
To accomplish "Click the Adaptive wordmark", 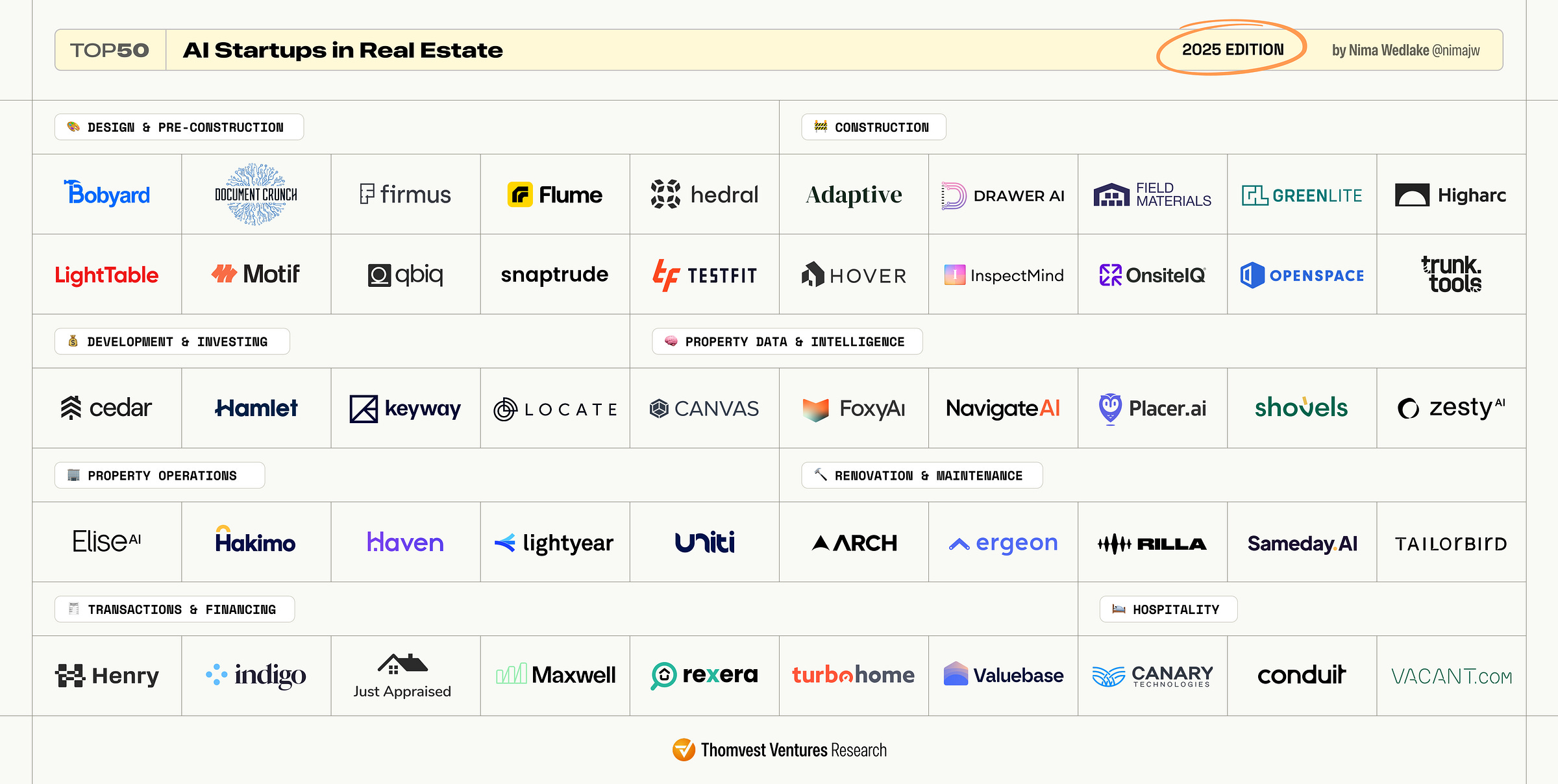I will coord(854,195).
